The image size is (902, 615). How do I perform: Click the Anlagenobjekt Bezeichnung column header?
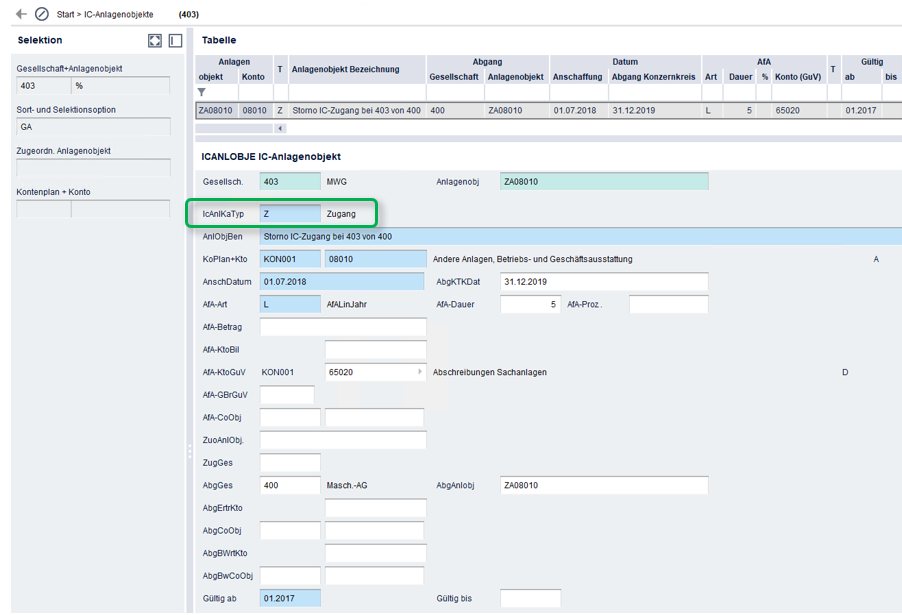(x=345, y=69)
